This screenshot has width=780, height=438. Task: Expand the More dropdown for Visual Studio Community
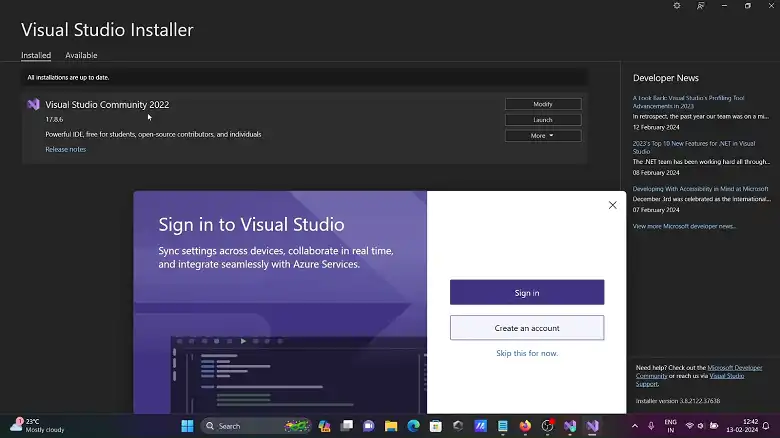tap(543, 135)
